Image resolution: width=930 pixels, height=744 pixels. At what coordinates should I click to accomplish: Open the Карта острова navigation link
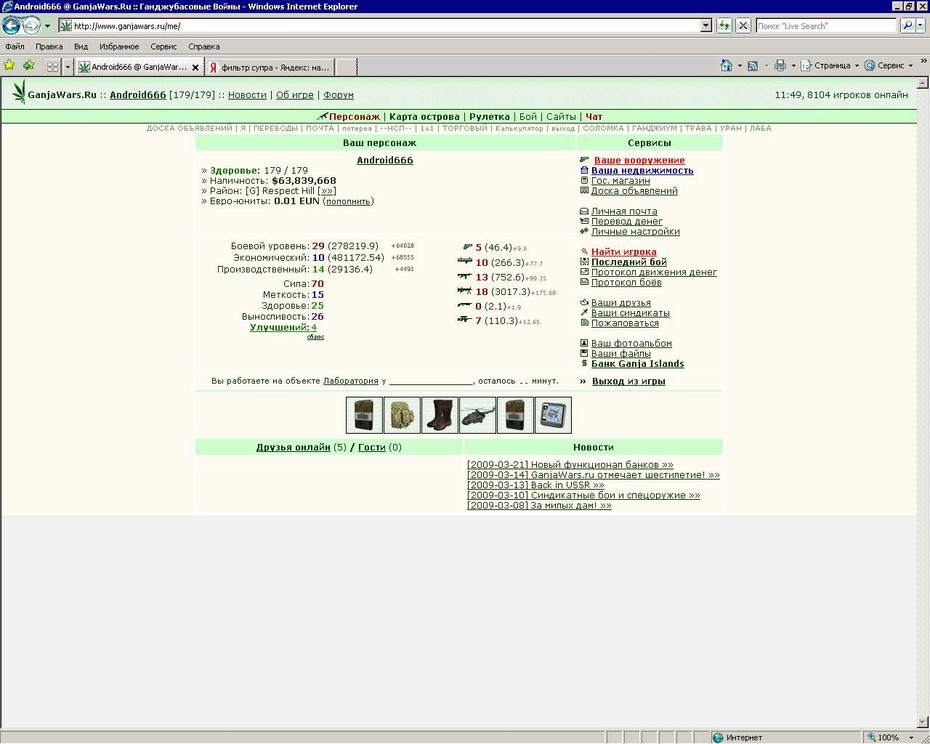click(424, 117)
